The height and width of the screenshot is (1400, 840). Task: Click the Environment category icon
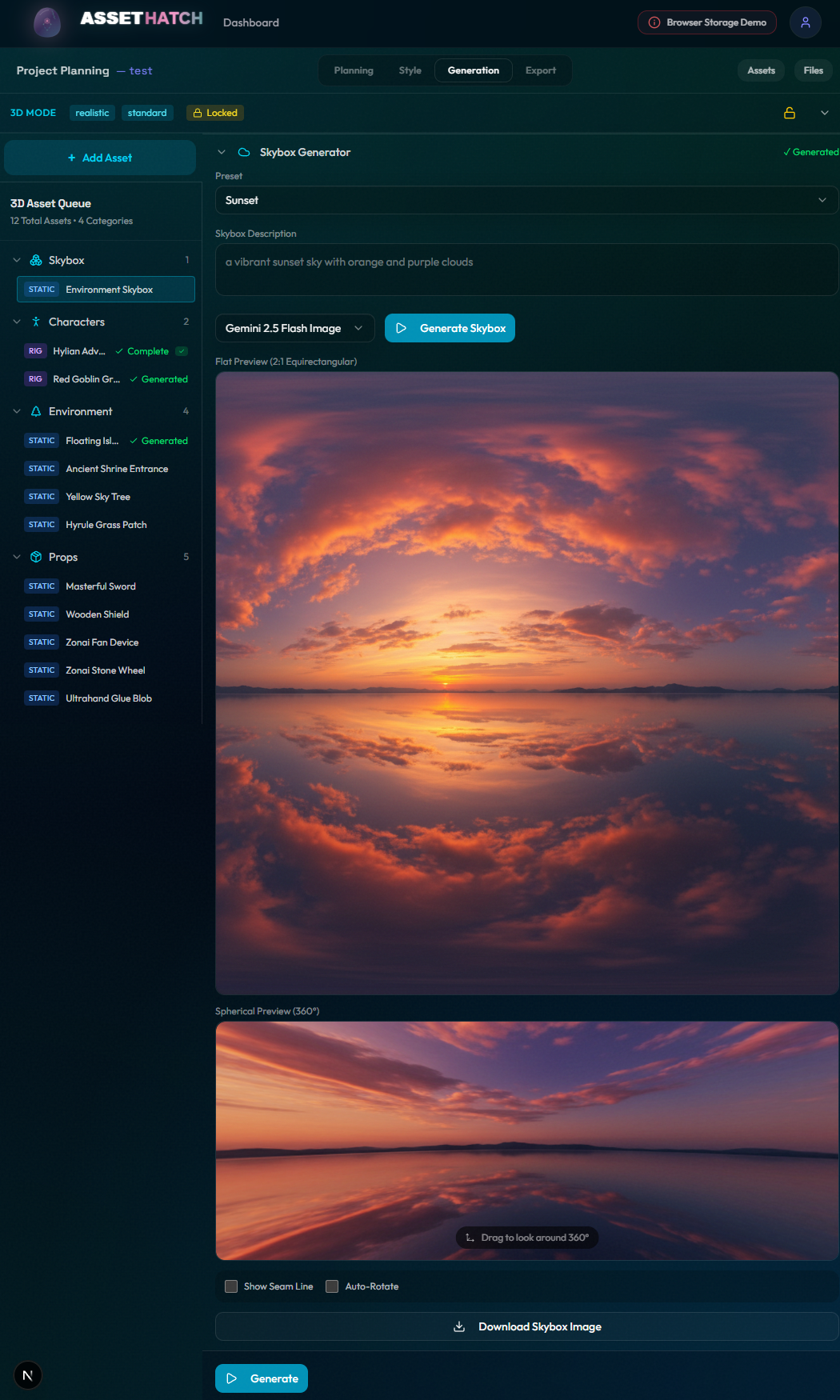click(36, 411)
